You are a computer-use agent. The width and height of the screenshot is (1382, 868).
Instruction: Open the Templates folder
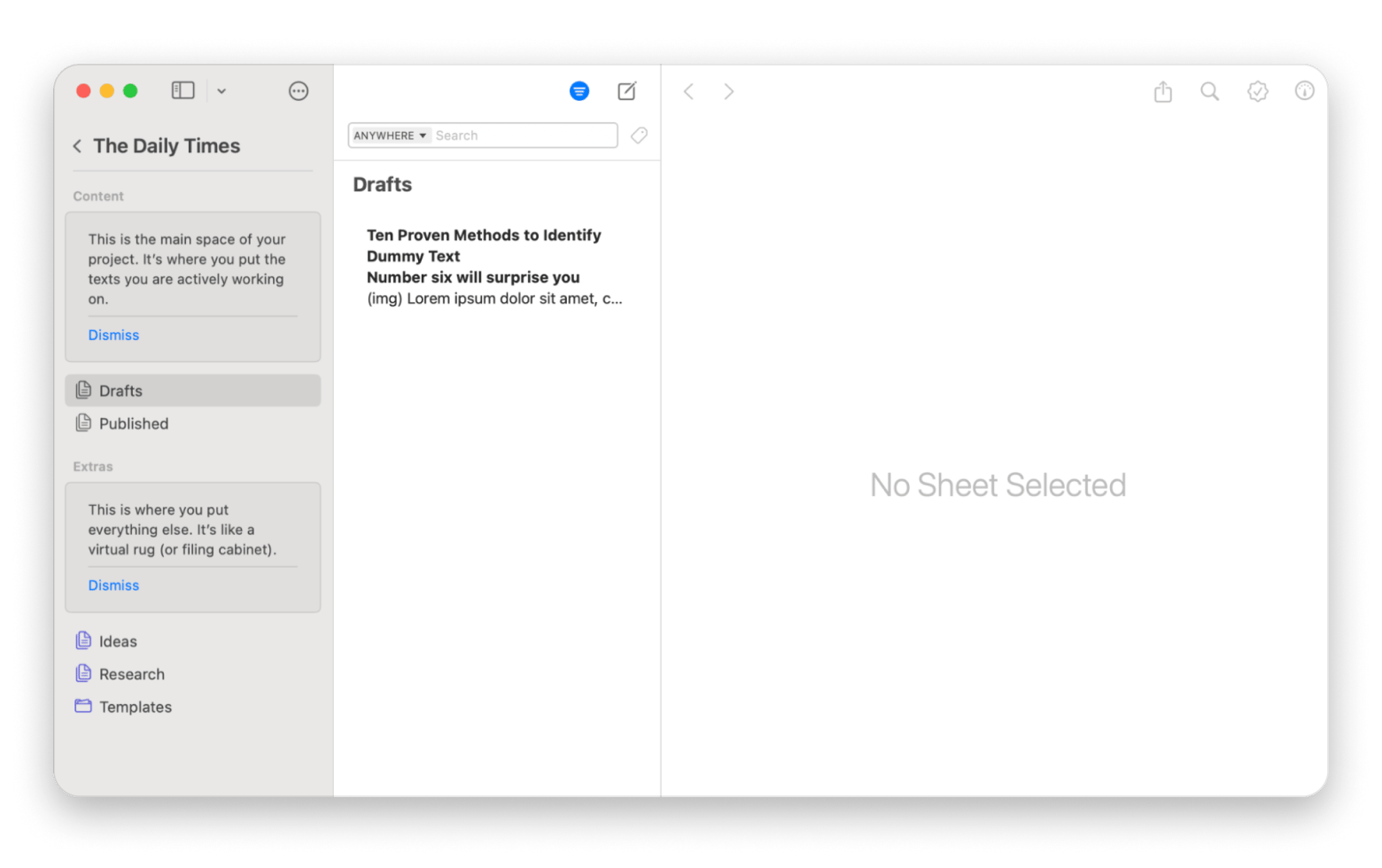coord(136,707)
